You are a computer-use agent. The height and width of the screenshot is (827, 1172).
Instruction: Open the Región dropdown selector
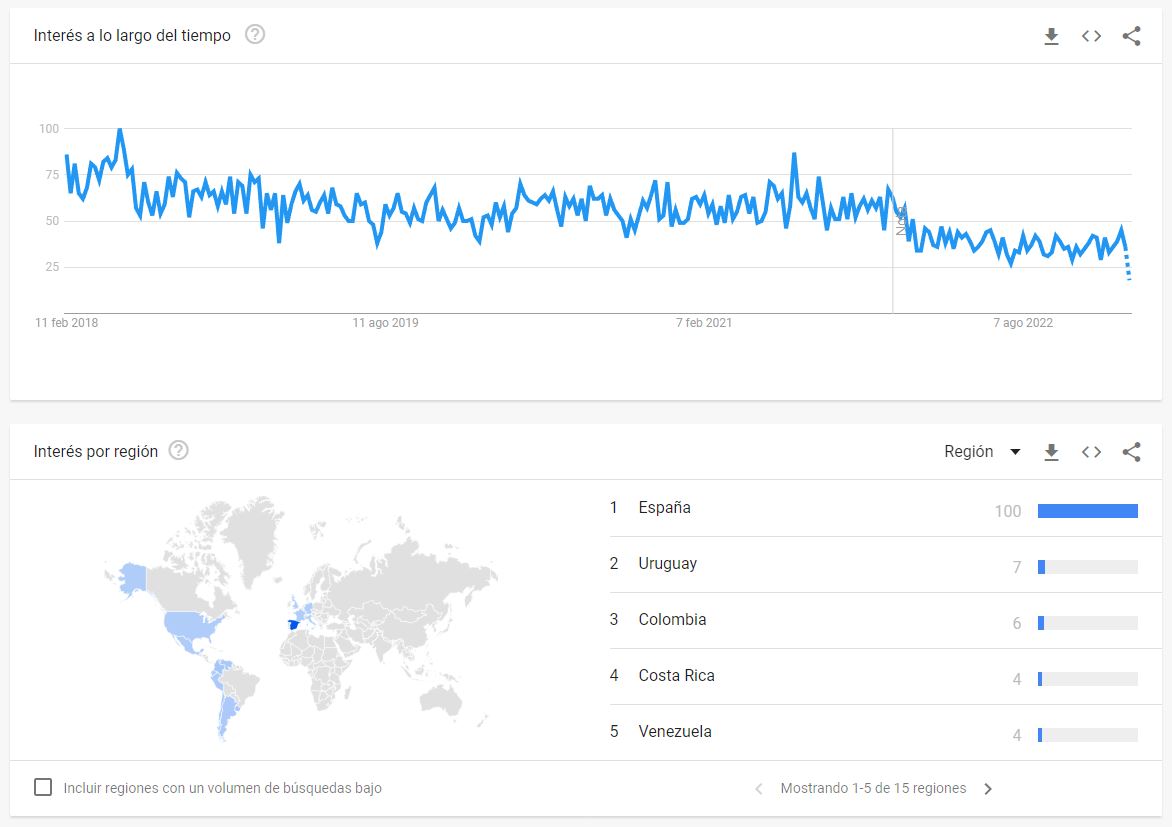(x=982, y=452)
